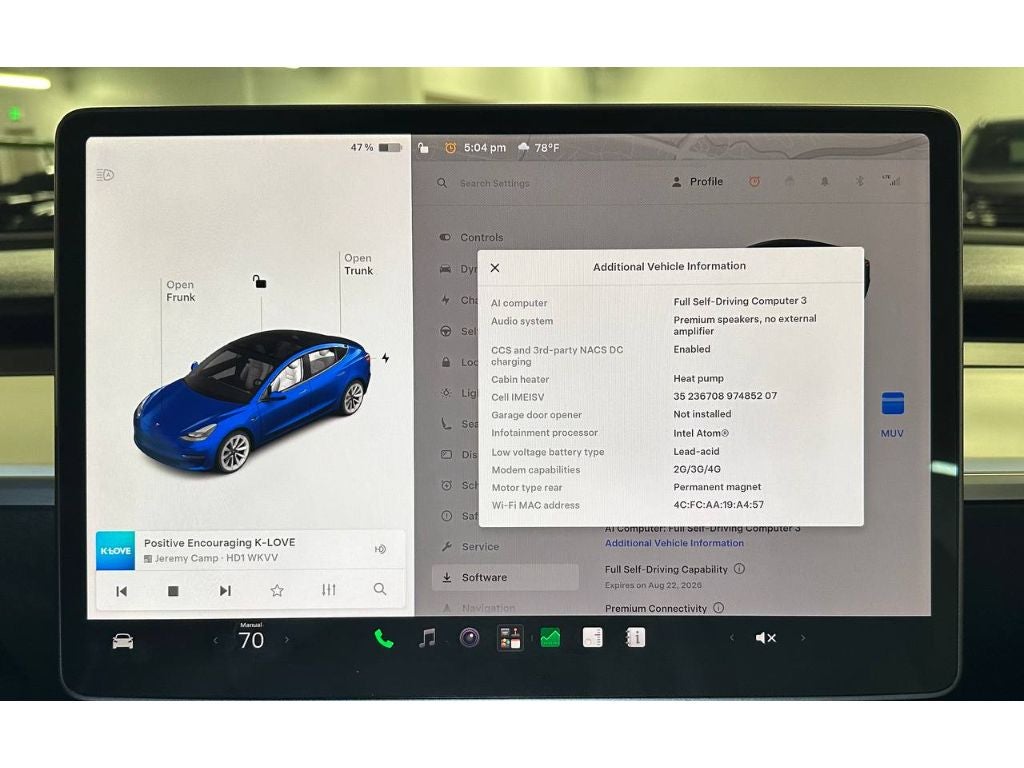Open the Toybox arcade app icon
This screenshot has width=1024, height=768.
click(509, 637)
